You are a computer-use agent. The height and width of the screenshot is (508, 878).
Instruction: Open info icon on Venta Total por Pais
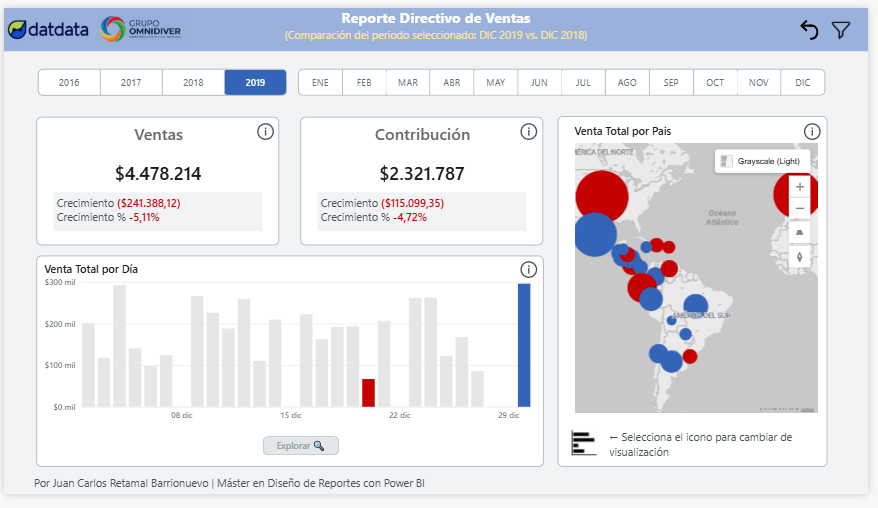click(812, 132)
